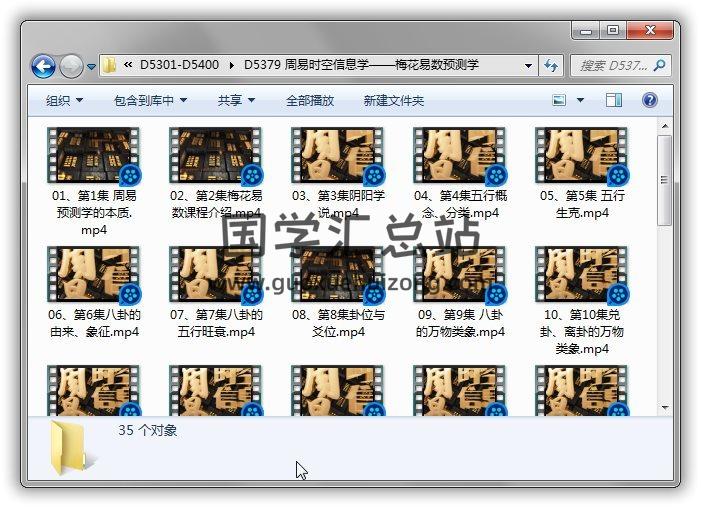Open the 共享 menu
The width and height of the screenshot is (701, 508).
coord(236,100)
